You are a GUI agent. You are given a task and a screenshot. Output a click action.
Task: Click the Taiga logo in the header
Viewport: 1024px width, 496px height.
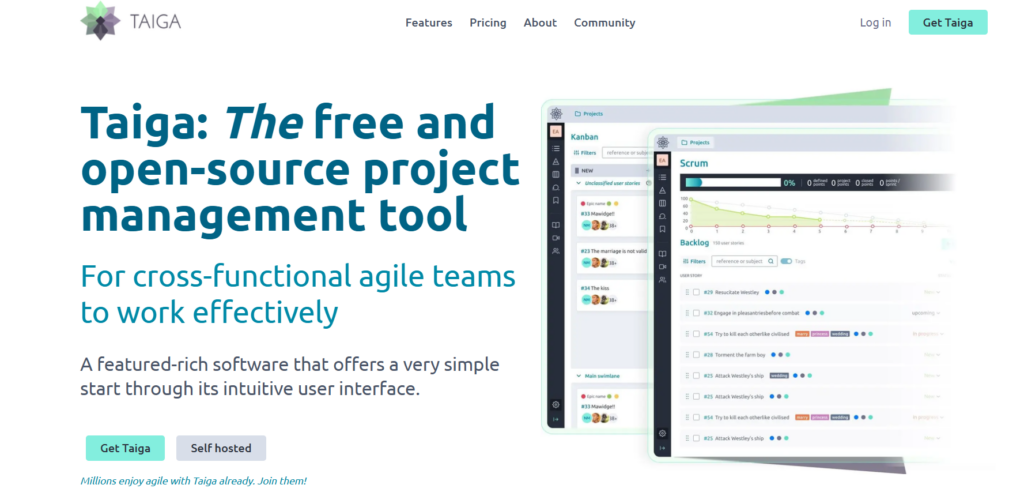pyautogui.click(x=131, y=22)
